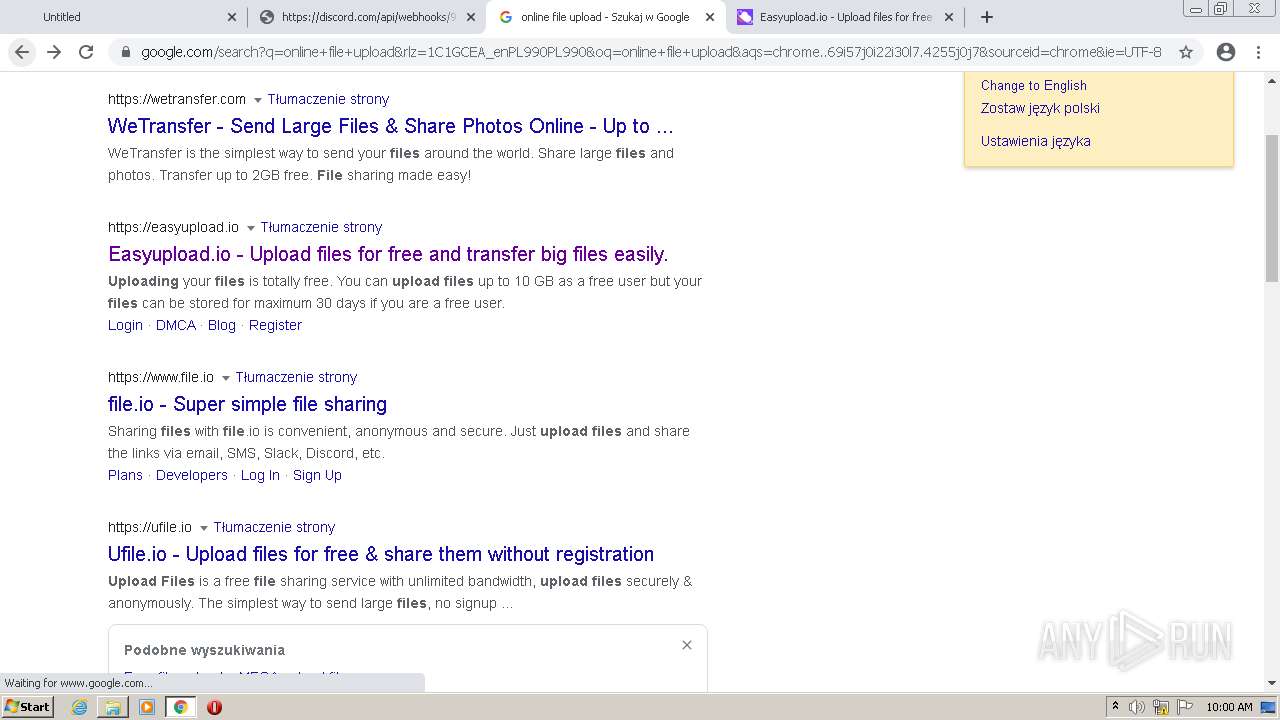Viewport: 1280px width, 720px height.
Task: Select the online file upload Google tab
Action: [604, 17]
